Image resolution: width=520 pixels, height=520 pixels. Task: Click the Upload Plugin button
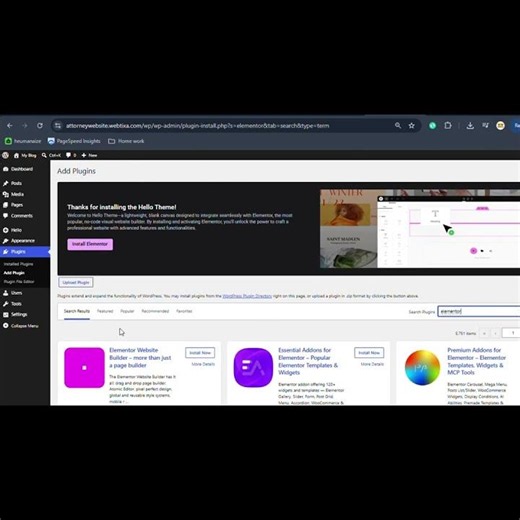click(x=76, y=282)
